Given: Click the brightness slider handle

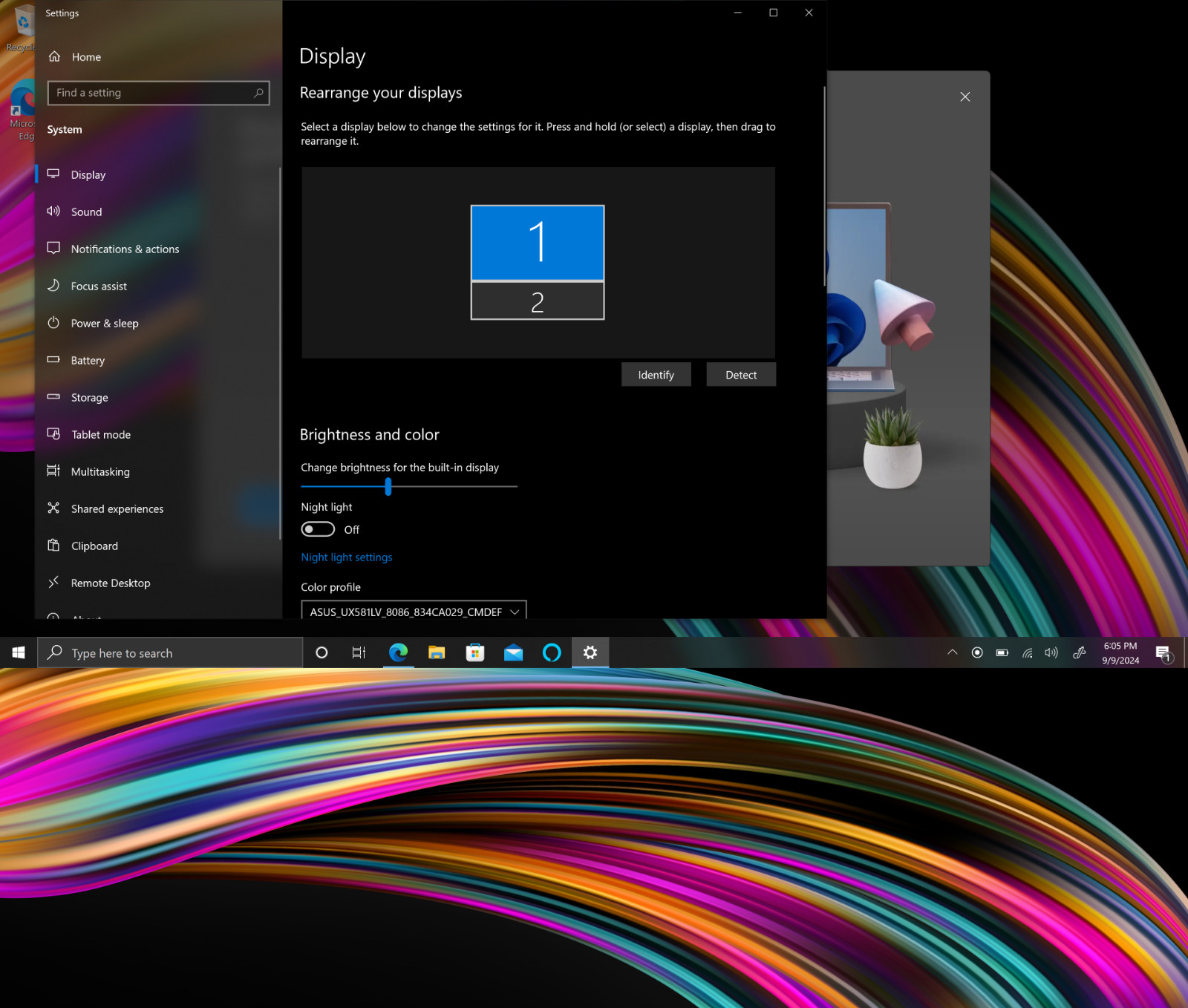Looking at the screenshot, I should 388,486.
